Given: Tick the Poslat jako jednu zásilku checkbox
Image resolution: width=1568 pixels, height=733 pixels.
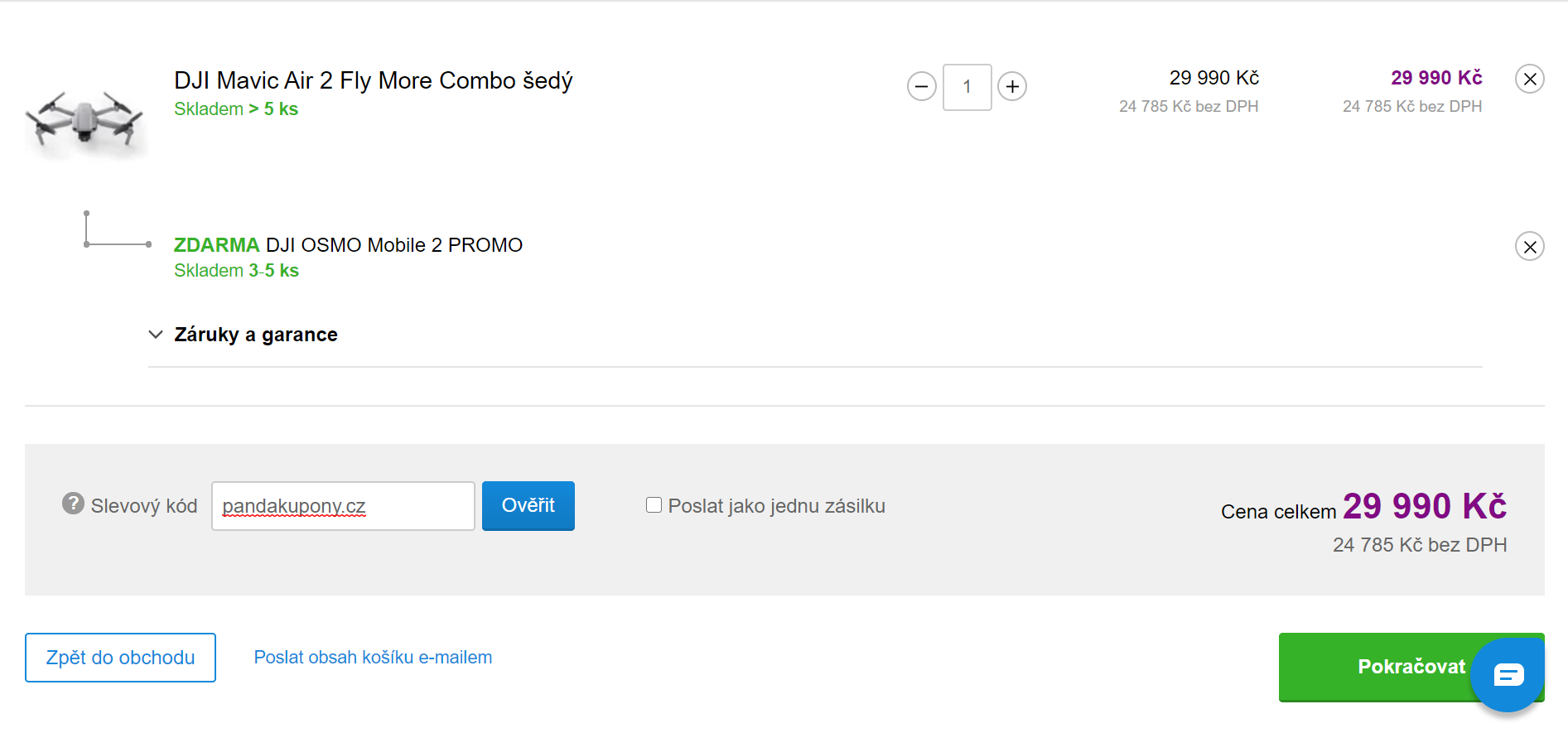Looking at the screenshot, I should click(x=654, y=505).
